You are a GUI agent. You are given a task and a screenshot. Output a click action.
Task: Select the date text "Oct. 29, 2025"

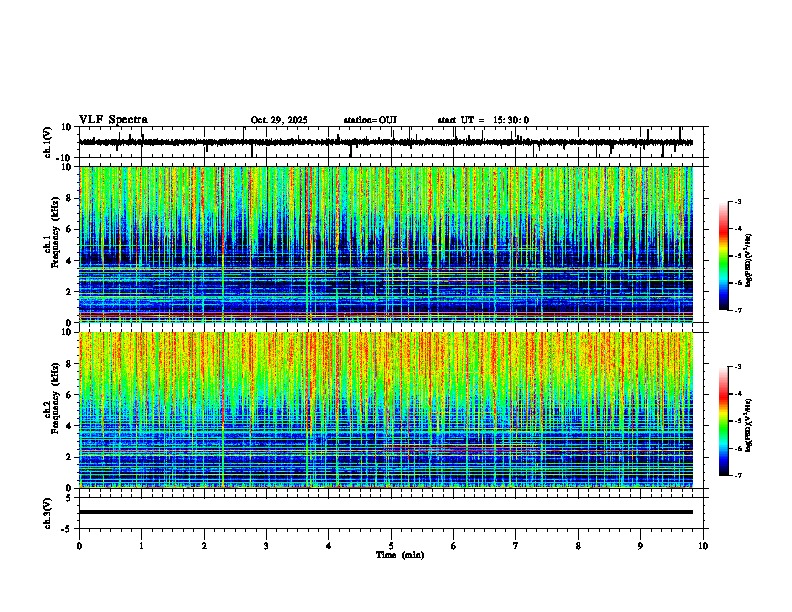point(279,120)
